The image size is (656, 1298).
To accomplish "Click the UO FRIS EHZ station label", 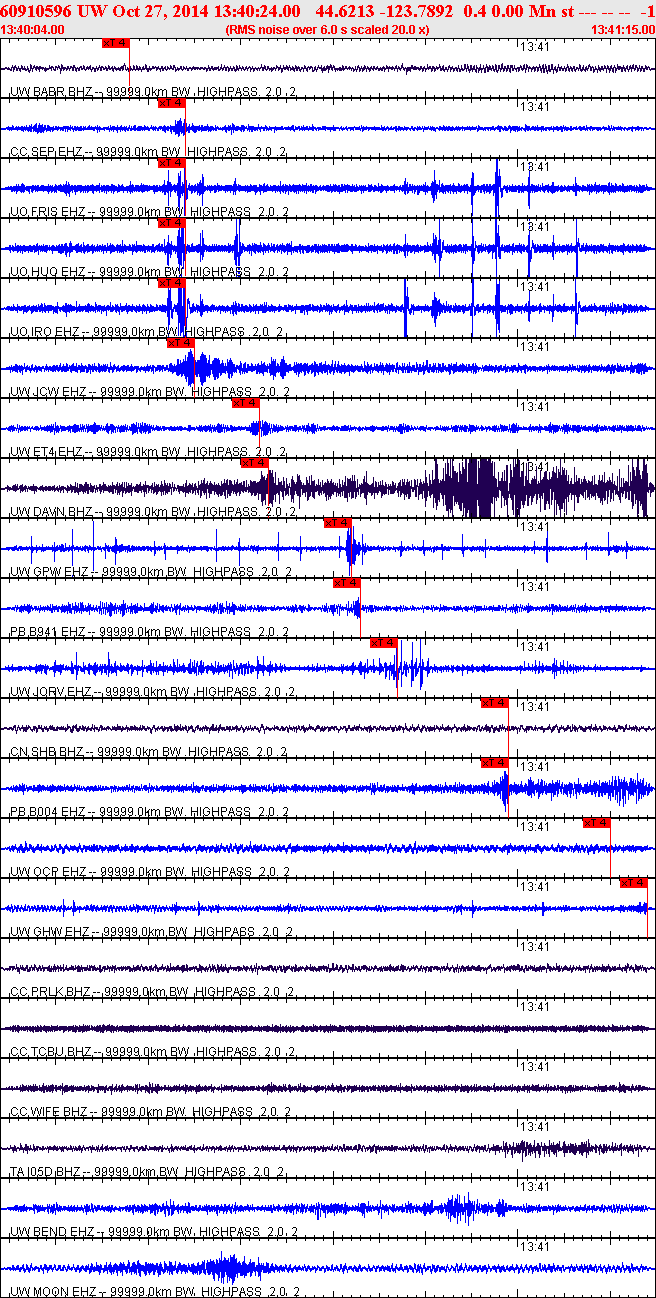I will click(148, 212).
